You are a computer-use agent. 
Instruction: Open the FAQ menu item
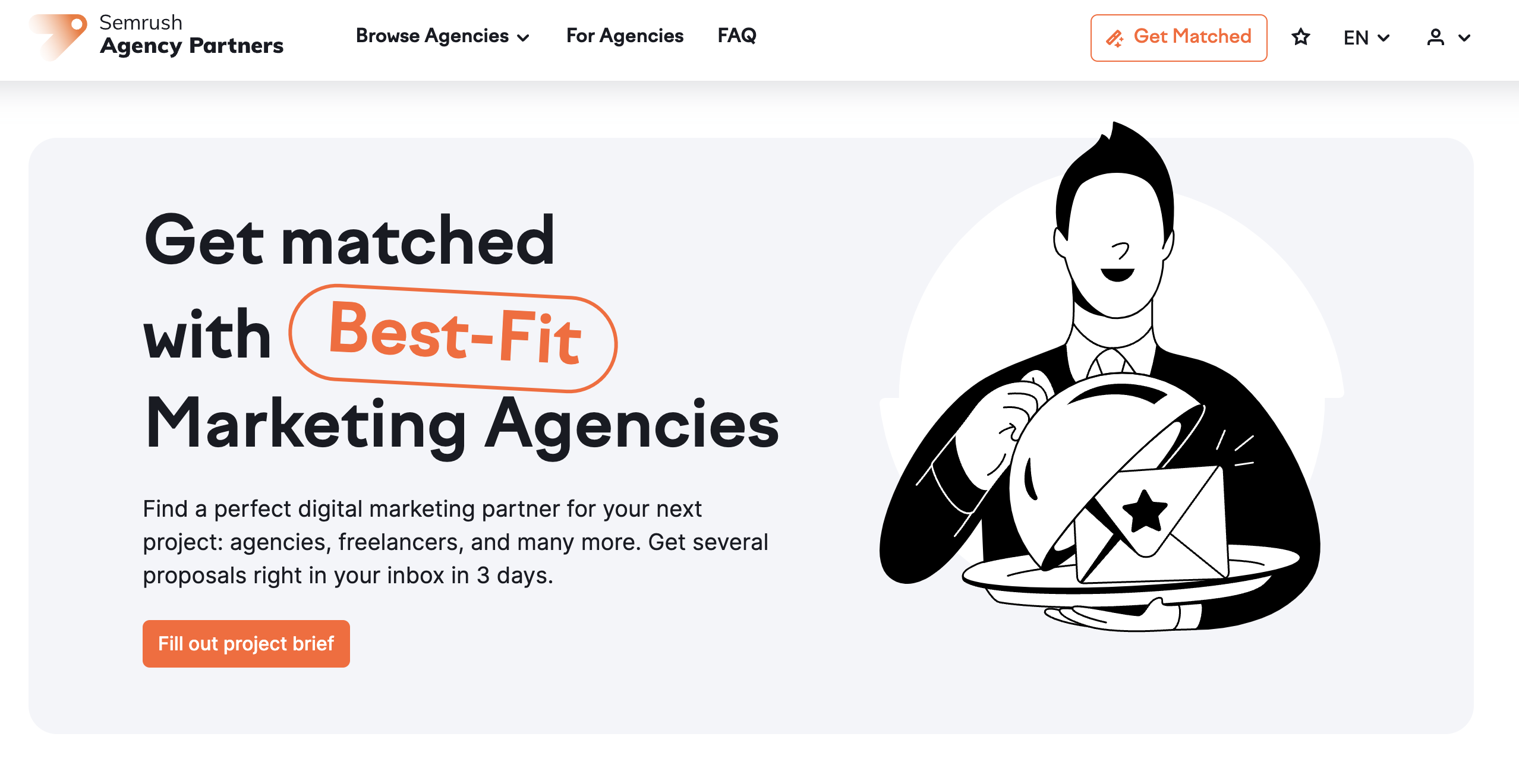coord(738,36)
